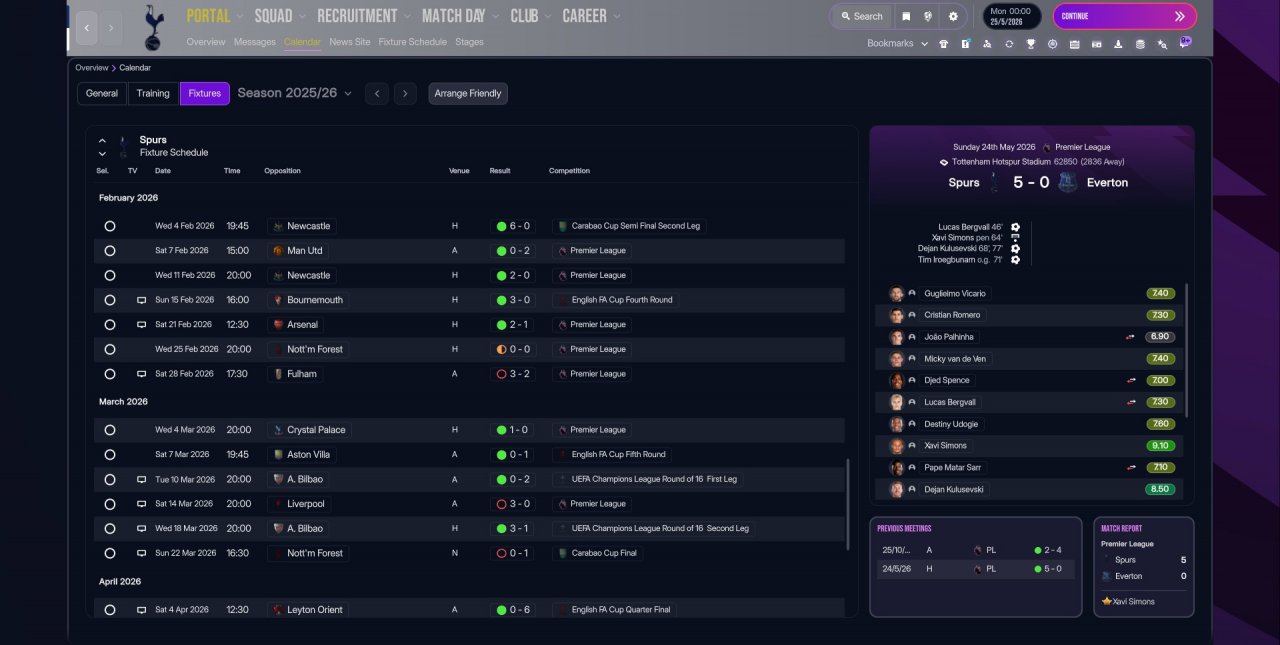Select the Aston Villa fixture radio button
This screenshot has height=645, width=1280.
click(x=110, y=455)
